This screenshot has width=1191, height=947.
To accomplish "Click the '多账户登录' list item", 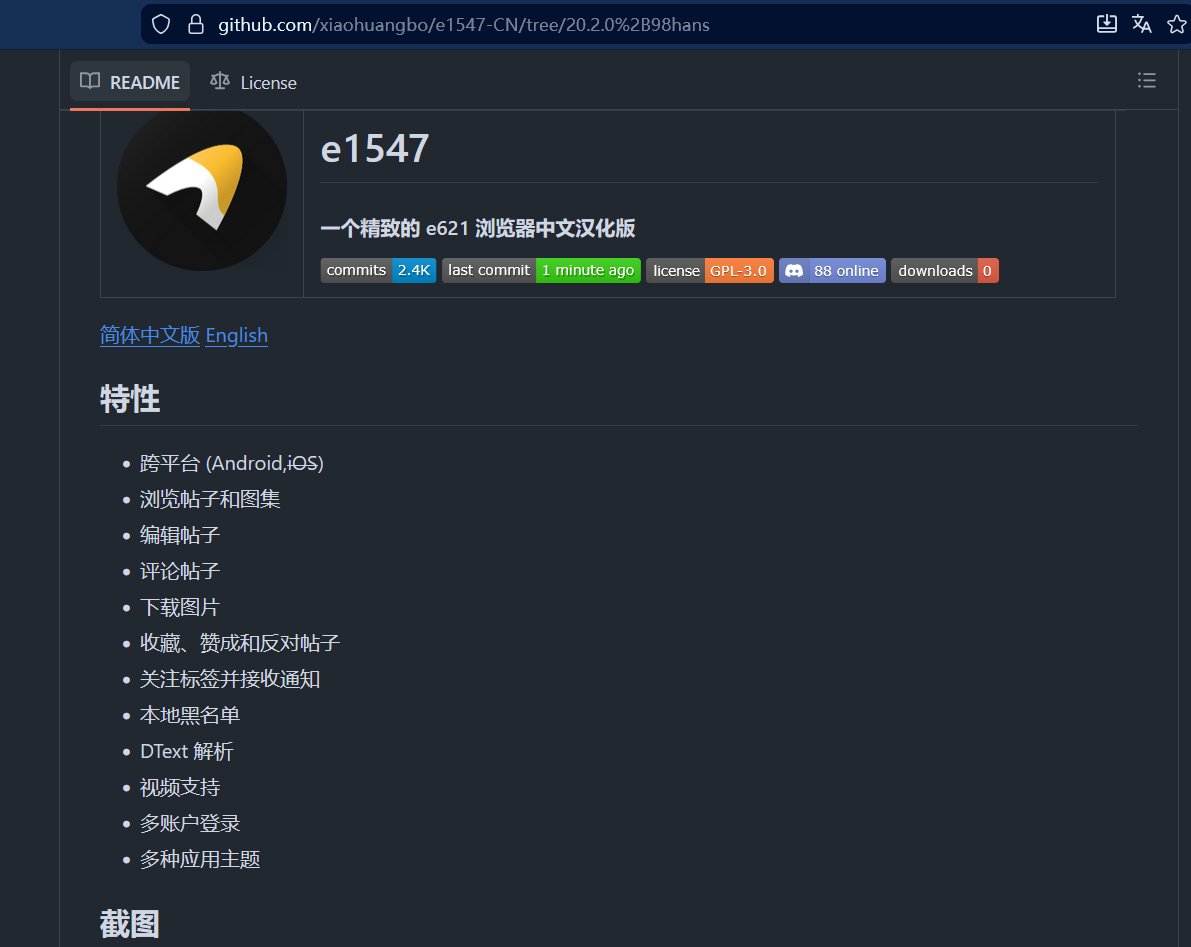I will point(190,823).
